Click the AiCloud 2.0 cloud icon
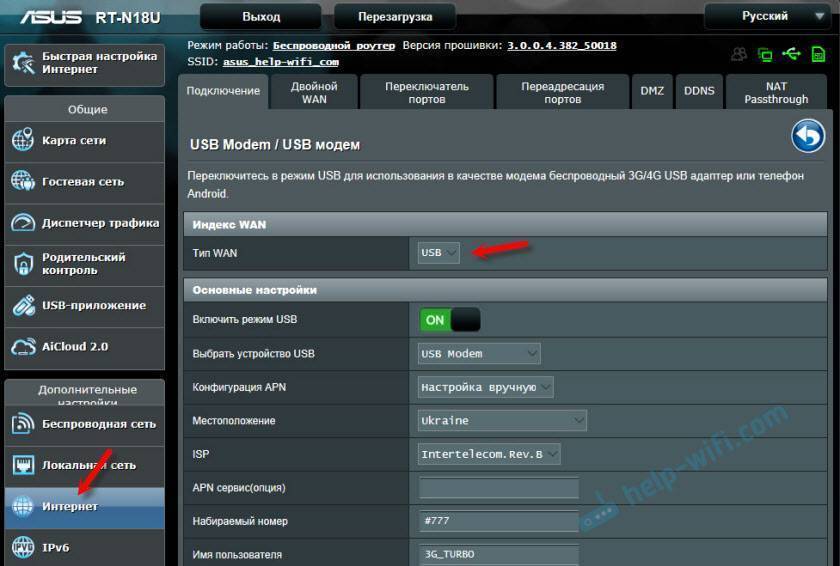Screen dimensions: 840x566 coord(23,347)
